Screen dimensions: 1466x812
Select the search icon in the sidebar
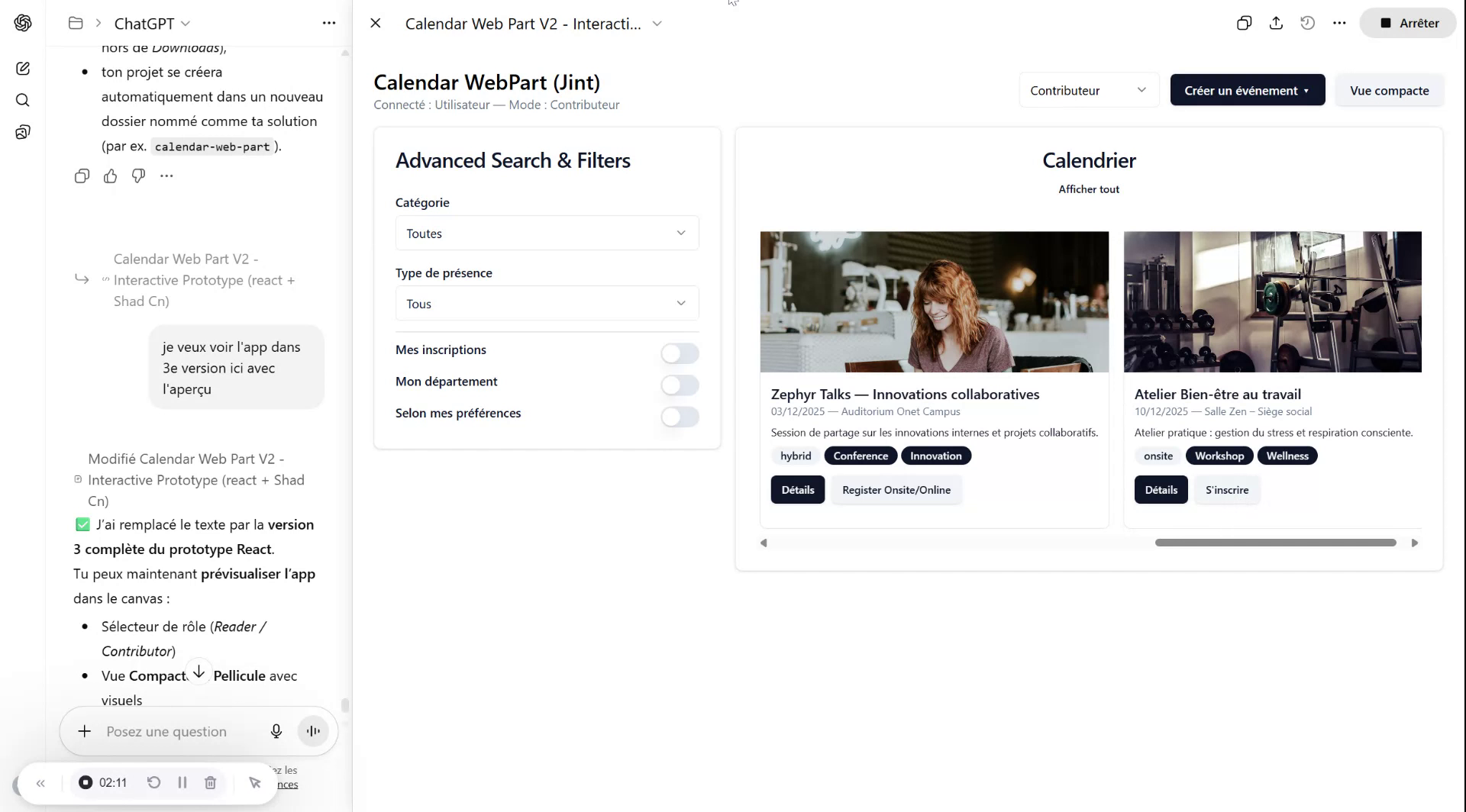[x=23, y=100]
